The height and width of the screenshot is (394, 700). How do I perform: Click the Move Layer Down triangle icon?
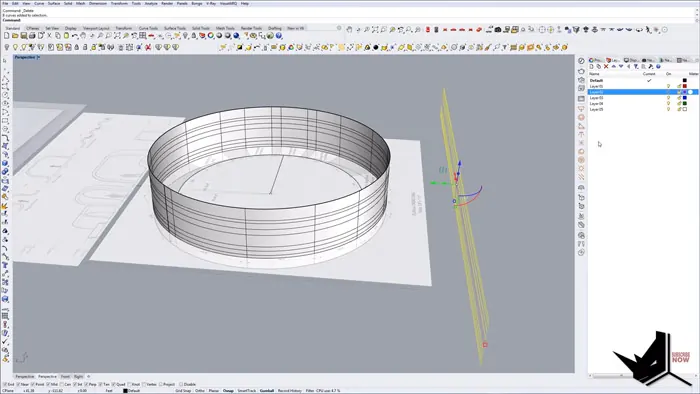coord(621,66)
